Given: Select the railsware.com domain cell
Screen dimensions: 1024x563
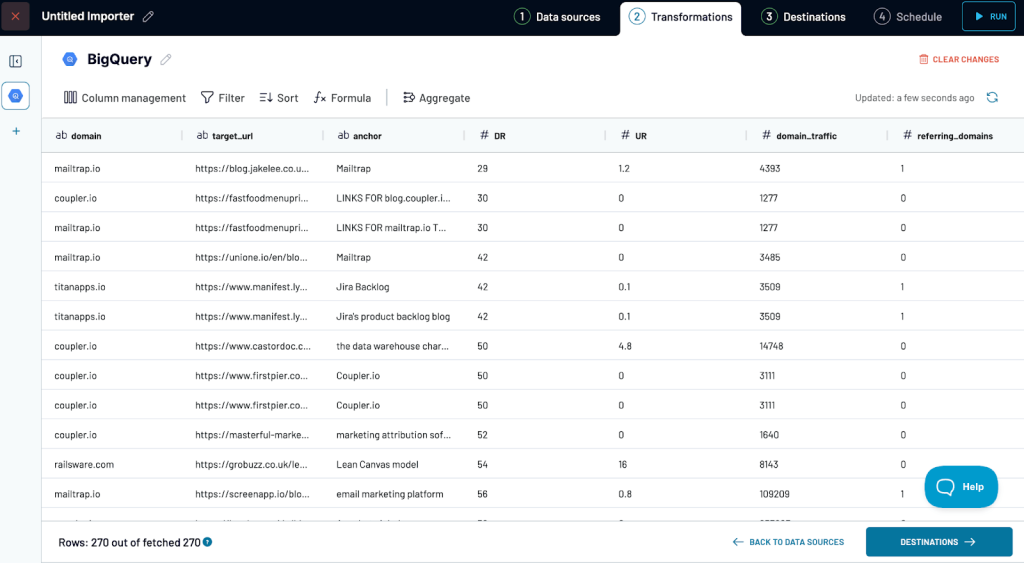Looking at the screenshot, I should [84, 464].
